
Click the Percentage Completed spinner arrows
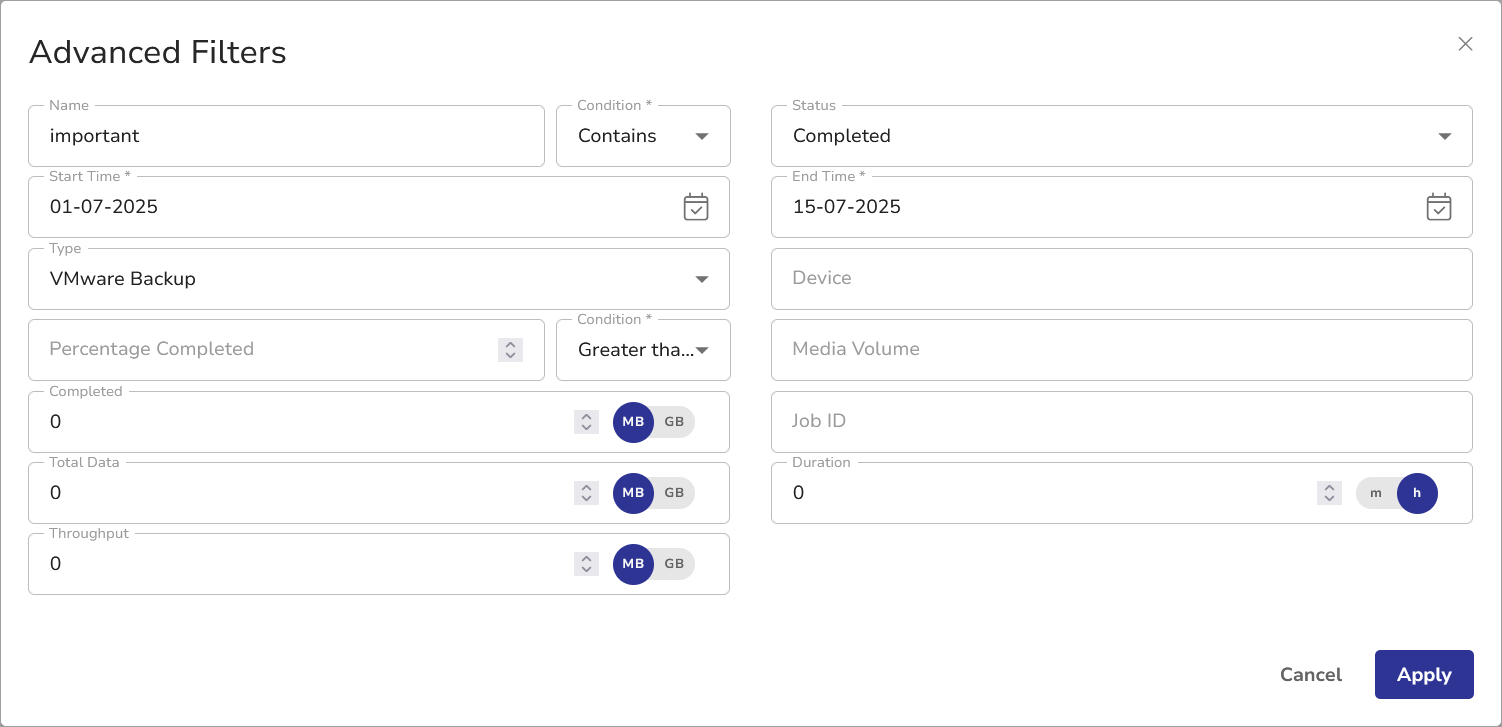[x=510, y=350]
